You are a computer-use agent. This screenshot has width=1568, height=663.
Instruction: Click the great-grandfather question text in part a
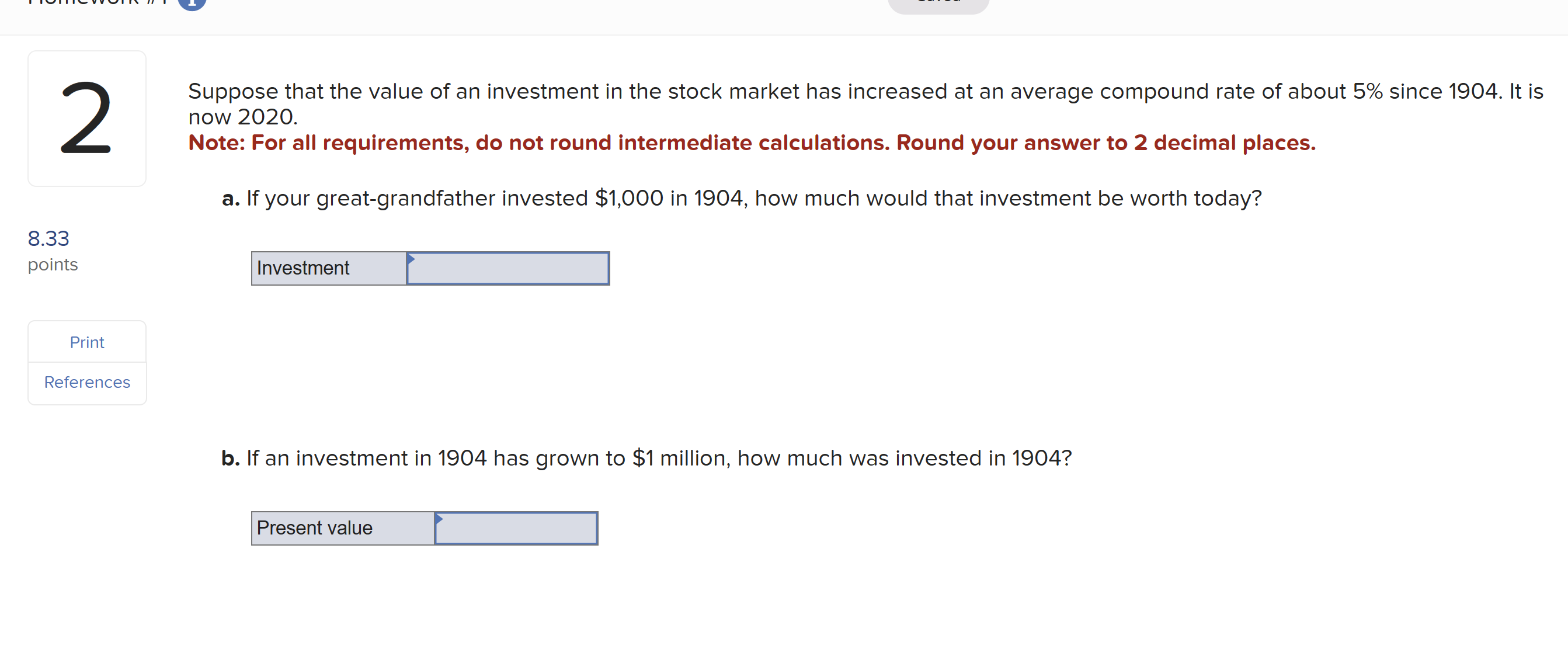click(x=753, y=198)
